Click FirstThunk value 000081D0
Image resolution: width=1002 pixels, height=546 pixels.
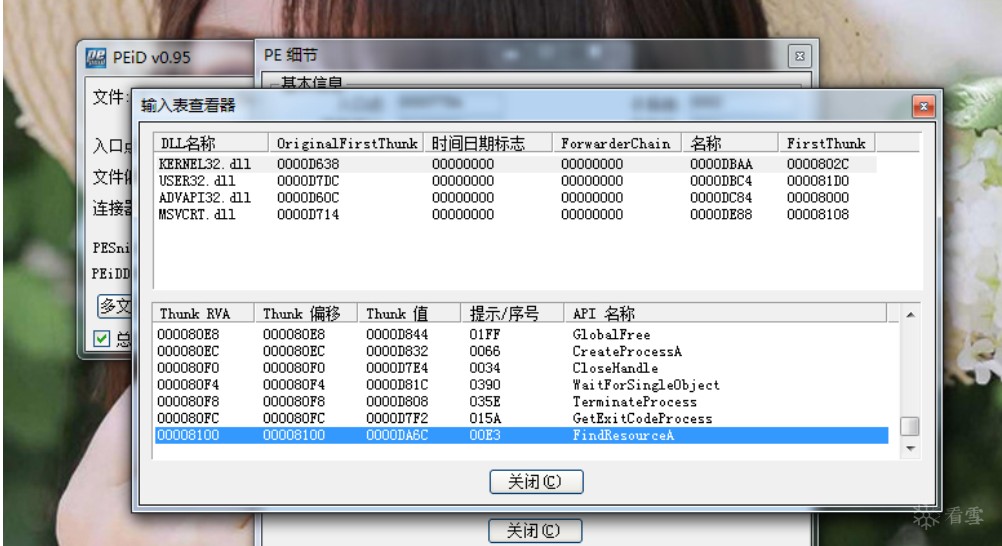tap(818, 181)
